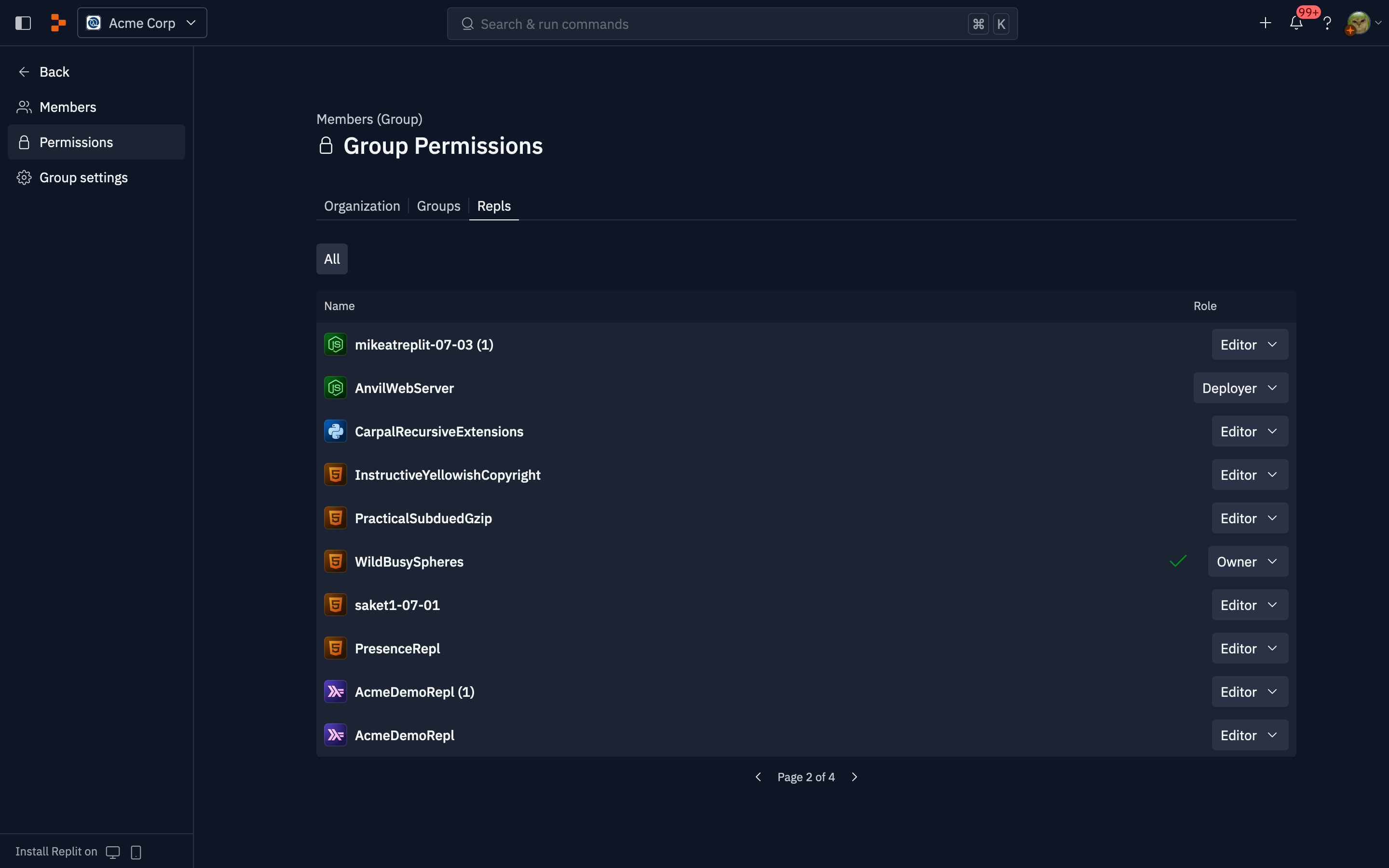The image size is (1389, 868).
Task: Click the Members (Group) breadcrumb
Action: pos(369,119)
